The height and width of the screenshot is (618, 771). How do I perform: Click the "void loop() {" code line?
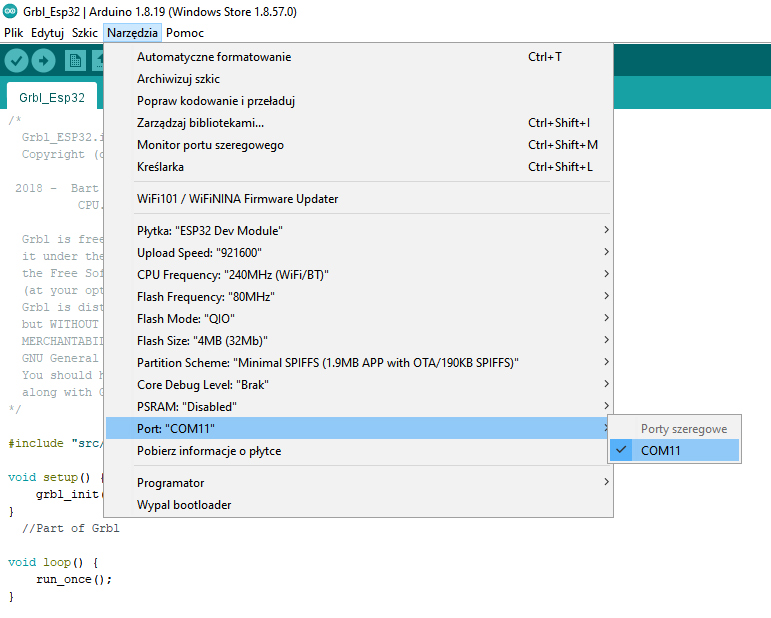coord(53,562)
